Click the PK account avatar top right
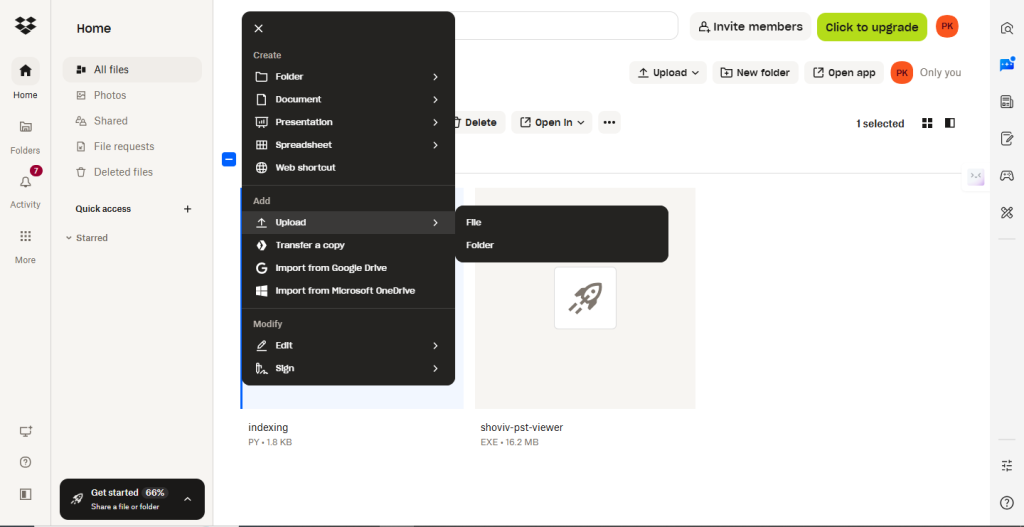The height and width of the screenshot is (527, 1024). pyautogui.click(x=947, y=27)
